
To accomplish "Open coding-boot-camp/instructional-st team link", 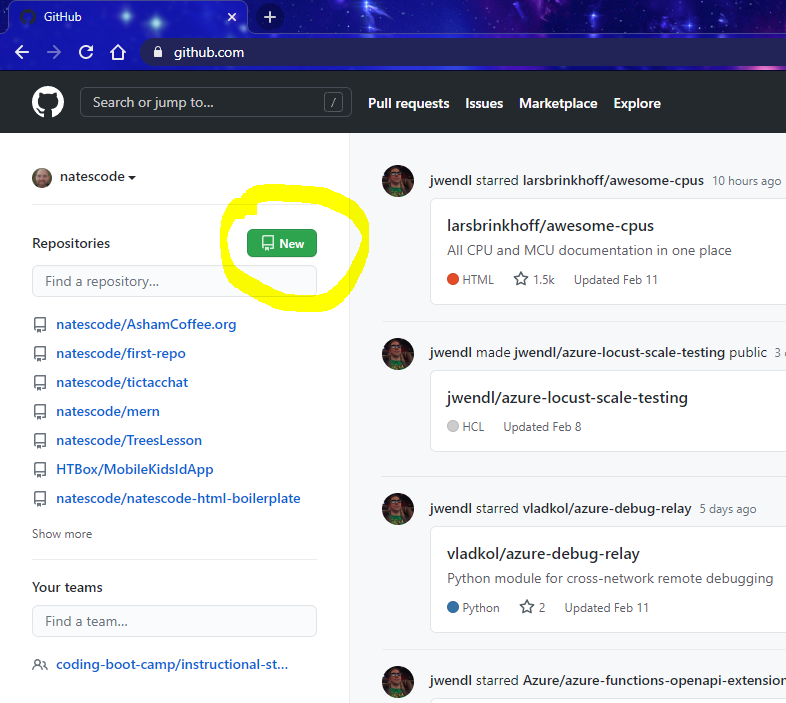I will click(172, 665).
